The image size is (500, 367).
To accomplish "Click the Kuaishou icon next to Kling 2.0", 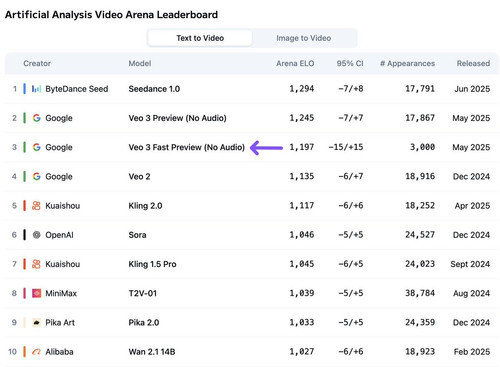I will click(36, 206).
